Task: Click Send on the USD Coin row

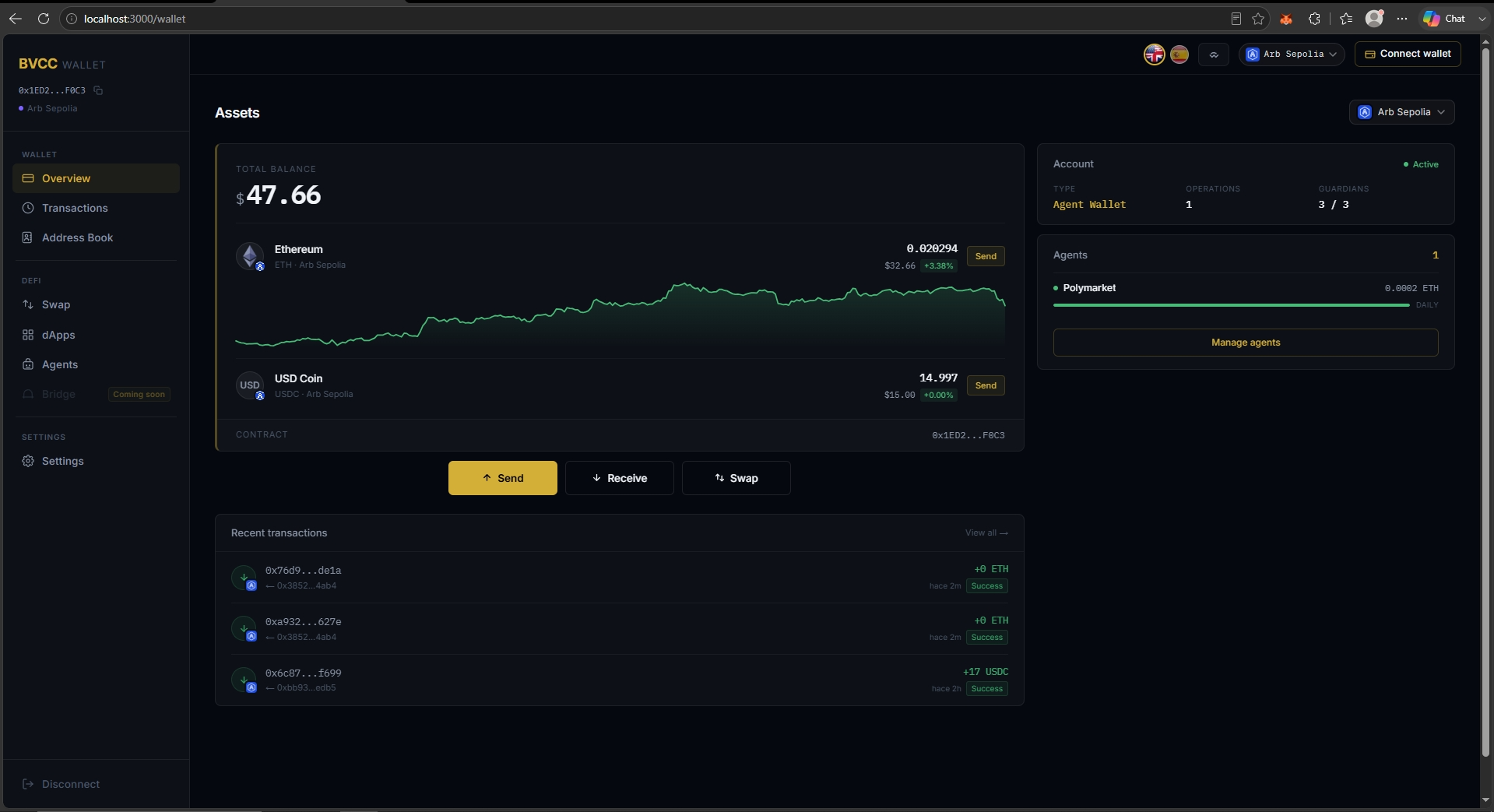Action: 986,385
